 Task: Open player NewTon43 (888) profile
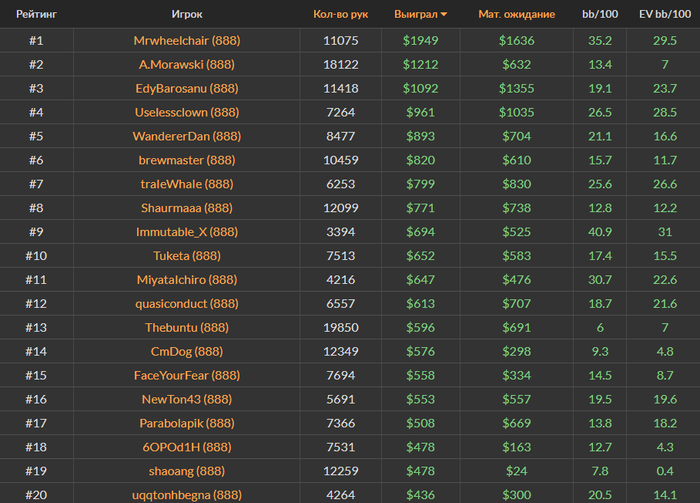tap(187, 399)
